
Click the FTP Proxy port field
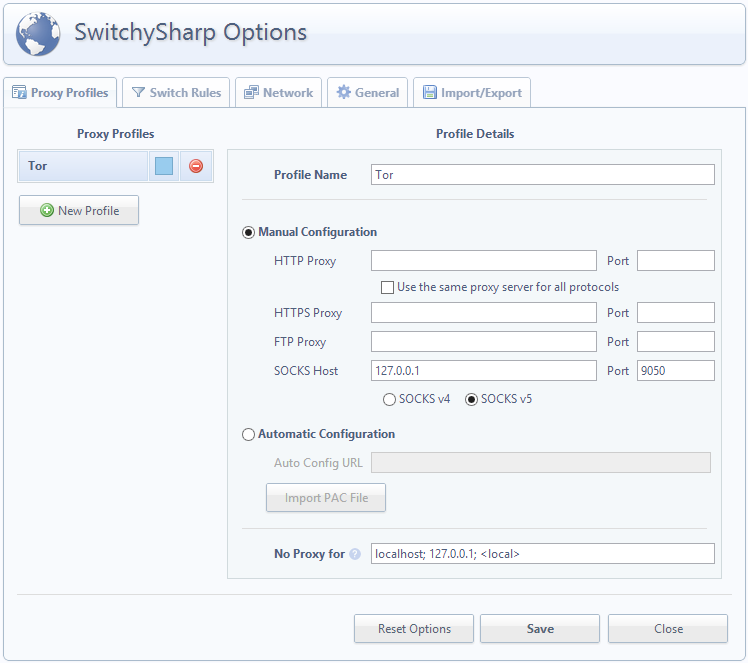(675, 342)
